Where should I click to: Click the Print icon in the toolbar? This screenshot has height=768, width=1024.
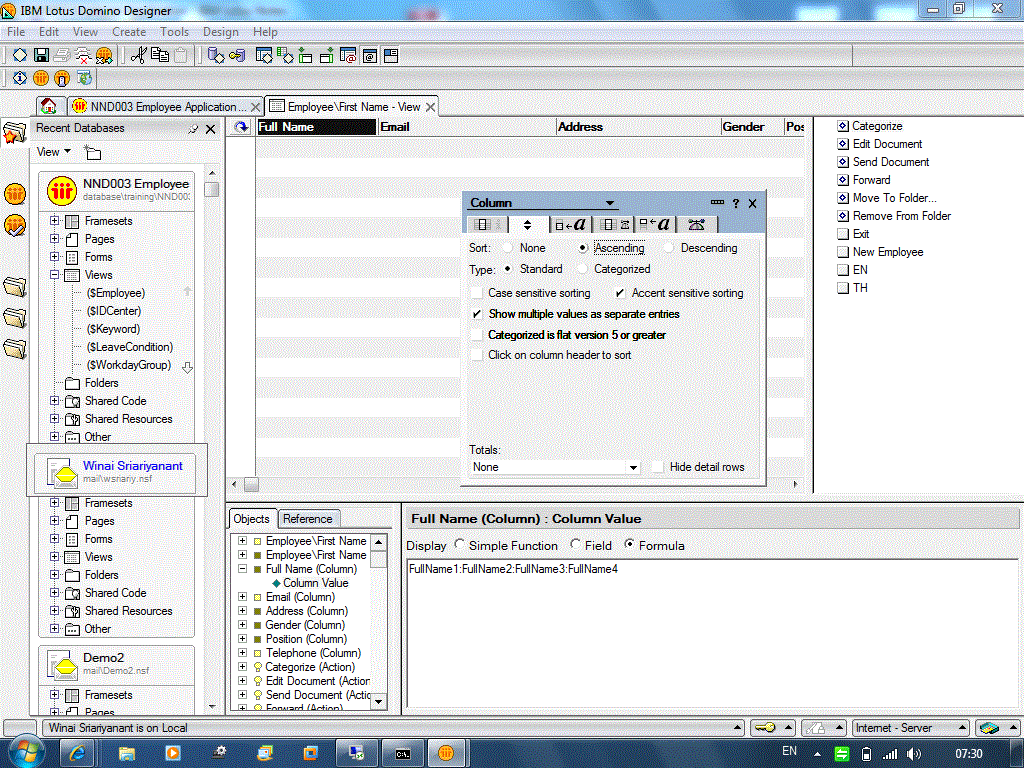pos(62,56)
